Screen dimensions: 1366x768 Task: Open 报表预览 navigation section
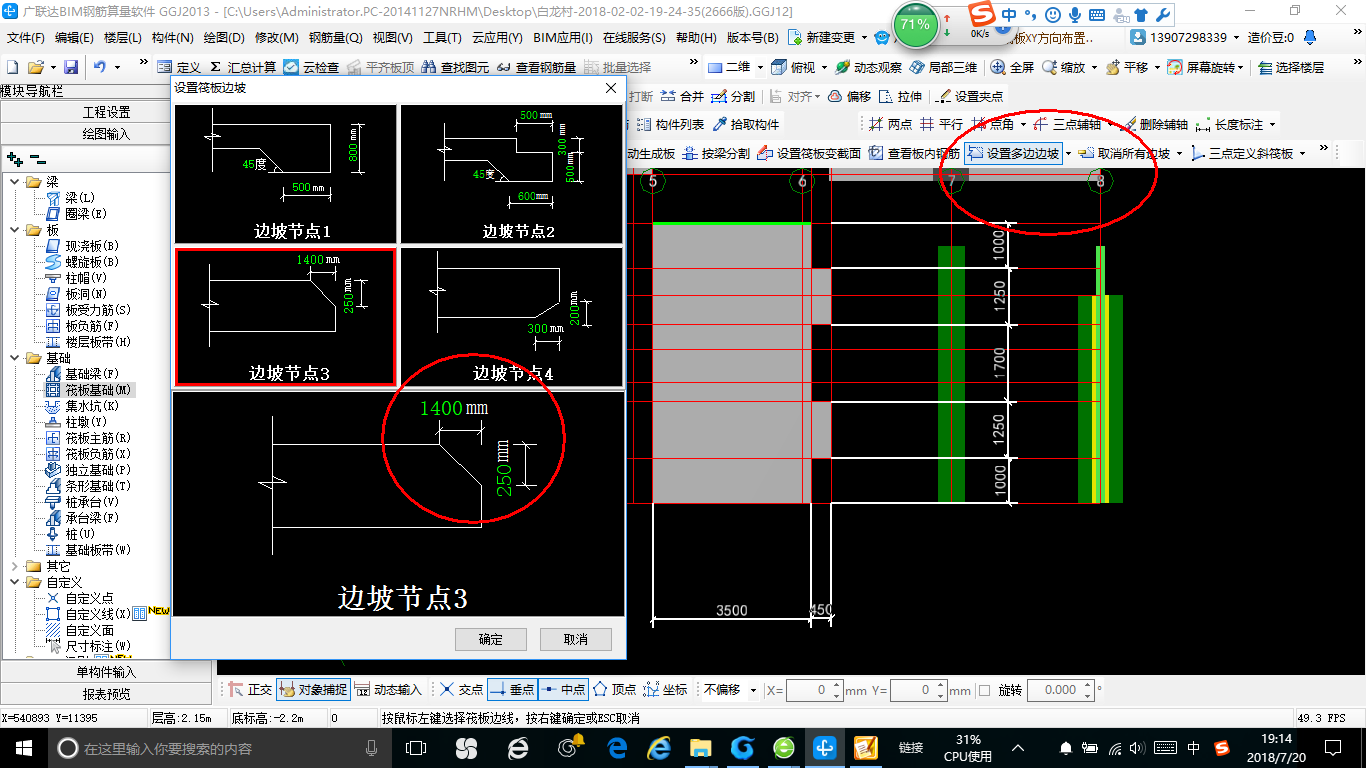click(x=107, y=694)
